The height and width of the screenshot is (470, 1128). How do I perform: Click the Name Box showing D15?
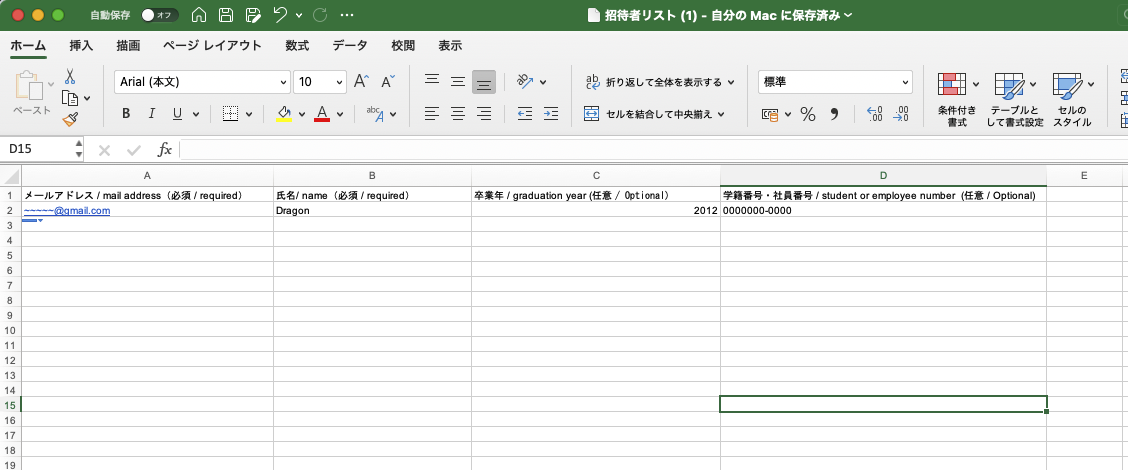tap(38, 149)
